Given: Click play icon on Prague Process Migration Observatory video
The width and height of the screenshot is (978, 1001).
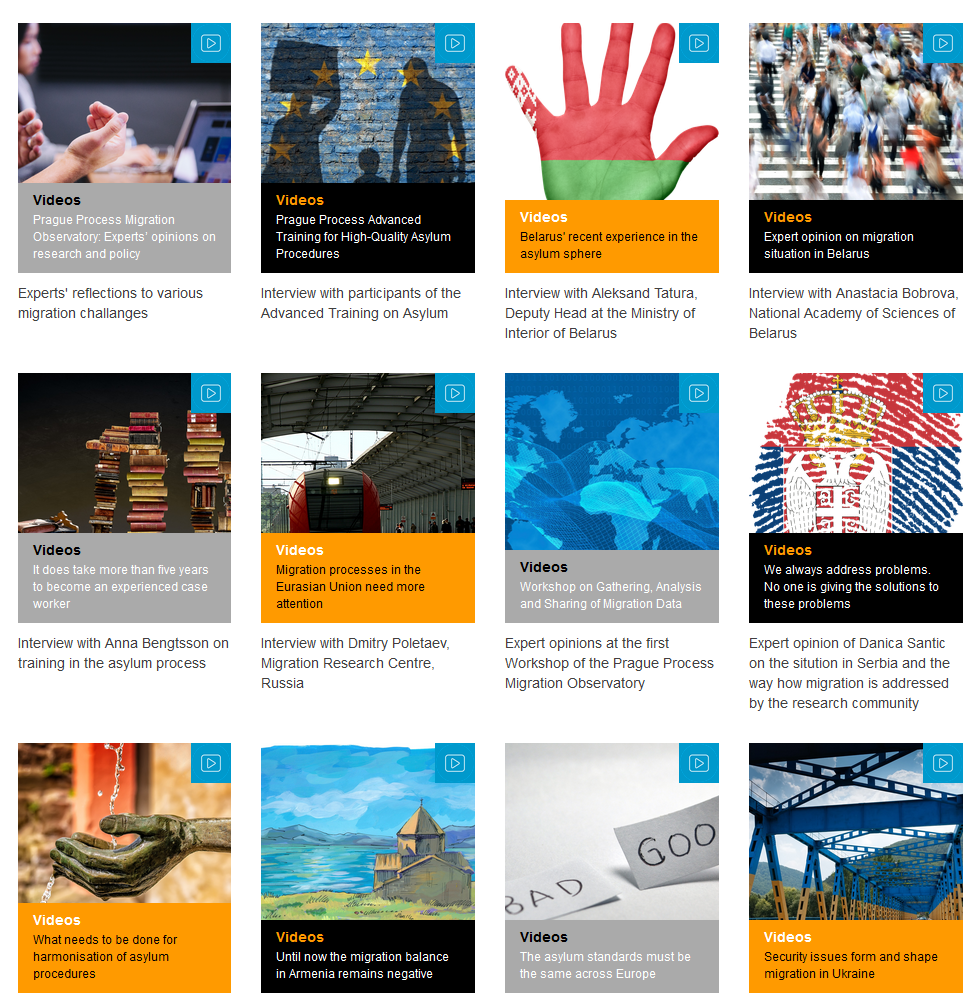Looking at the screenshot, I should point(211,43).
